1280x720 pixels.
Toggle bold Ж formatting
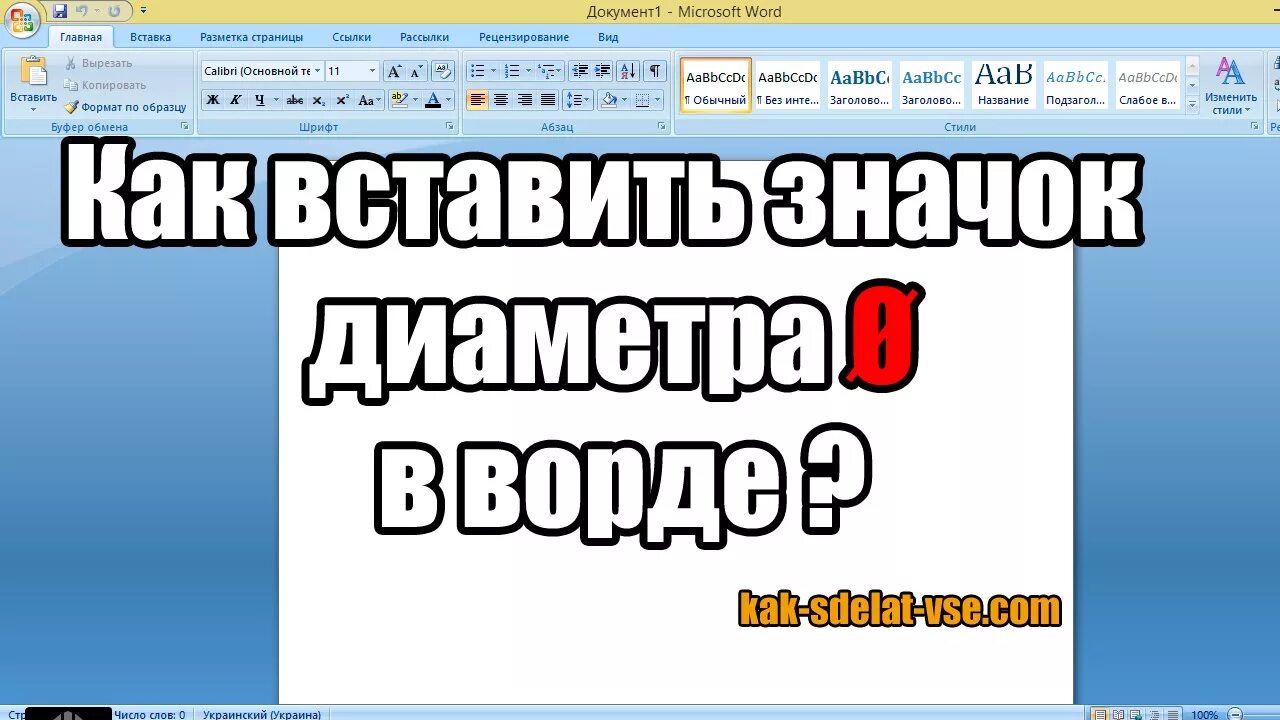click(x=213, y=100)
